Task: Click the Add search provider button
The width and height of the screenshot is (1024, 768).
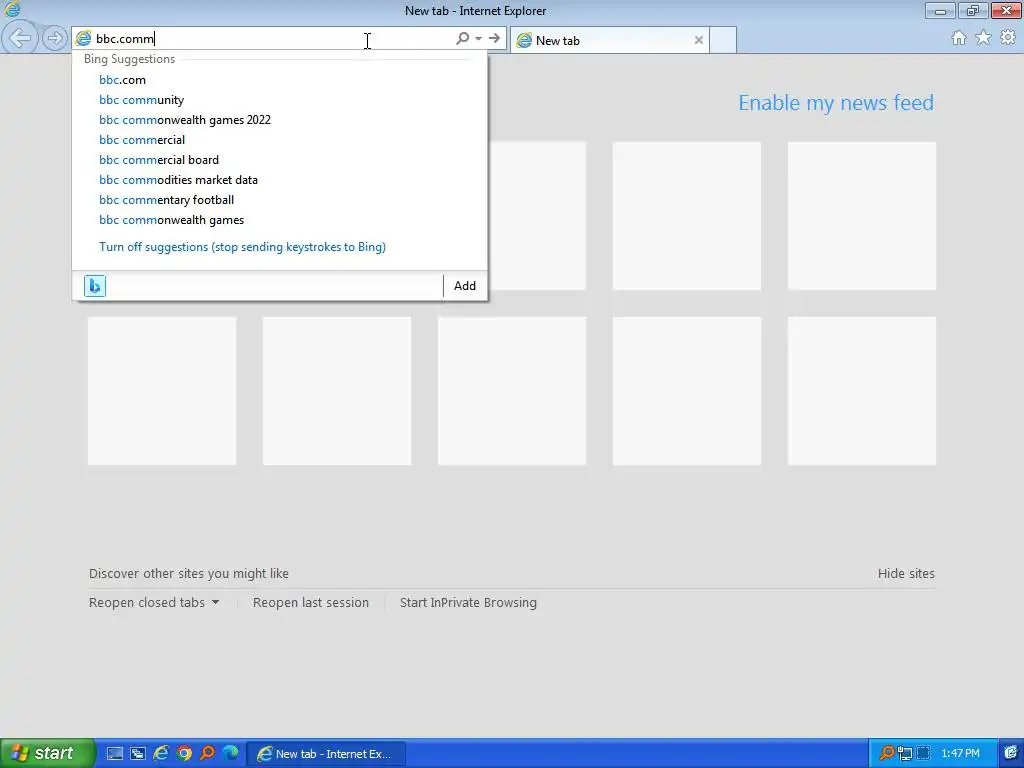Action: [465, 286]
